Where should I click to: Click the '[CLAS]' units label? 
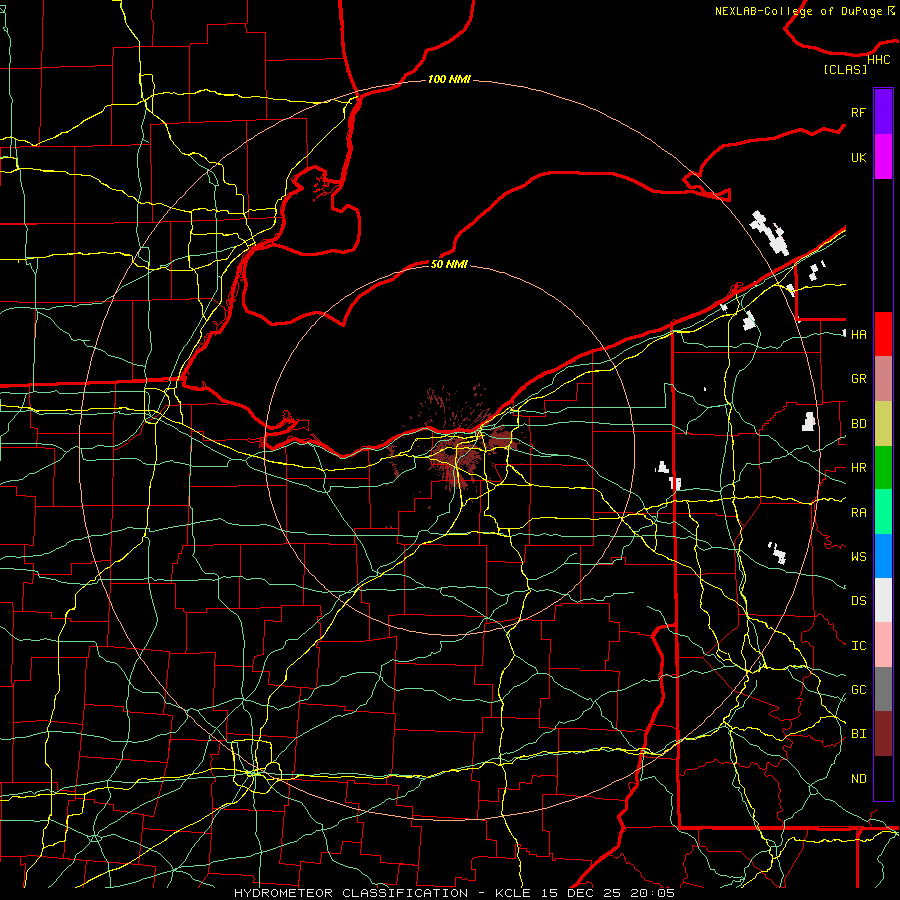pos(845,69)
